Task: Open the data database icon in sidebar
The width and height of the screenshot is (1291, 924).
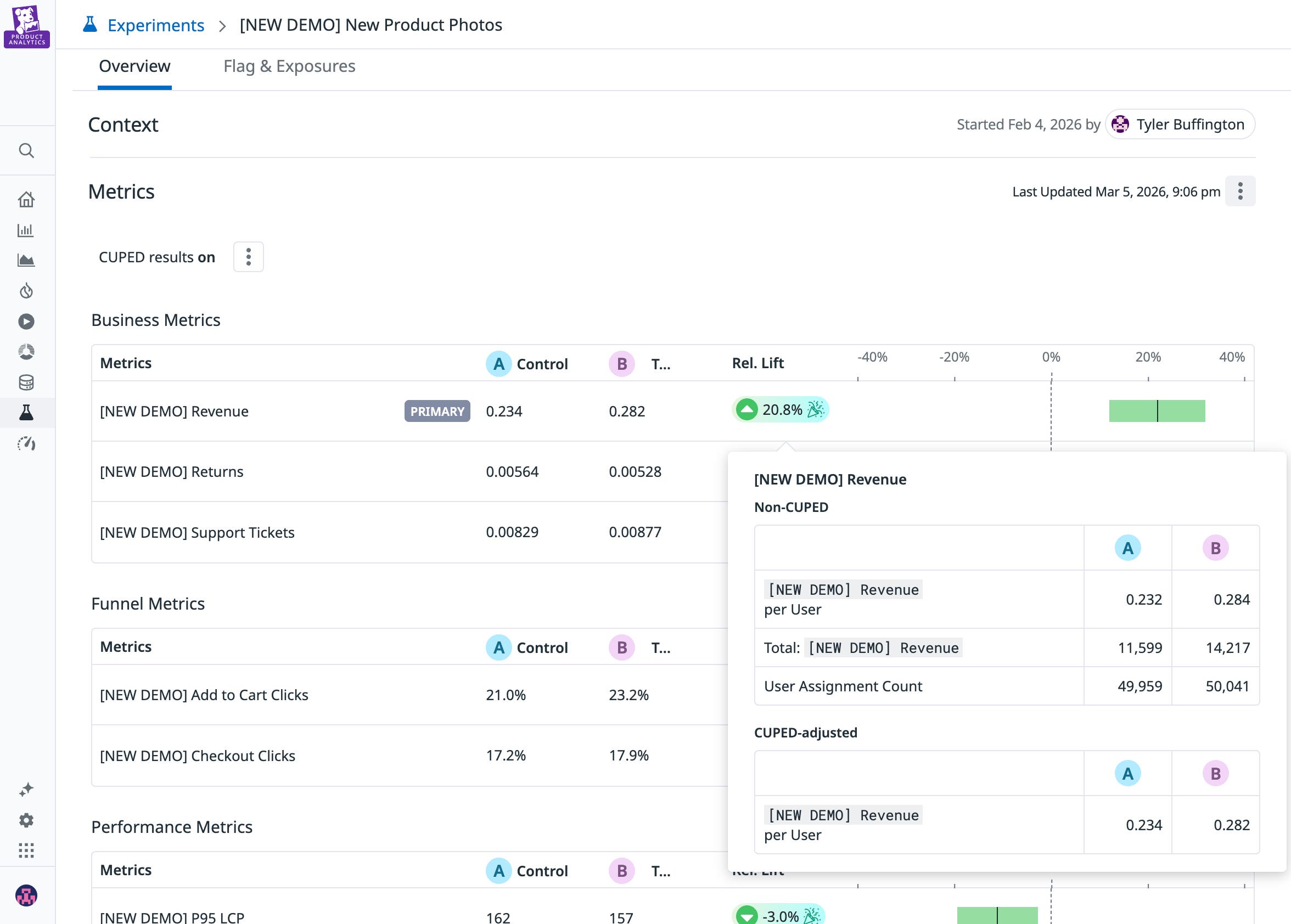Action: click(27, 382)
